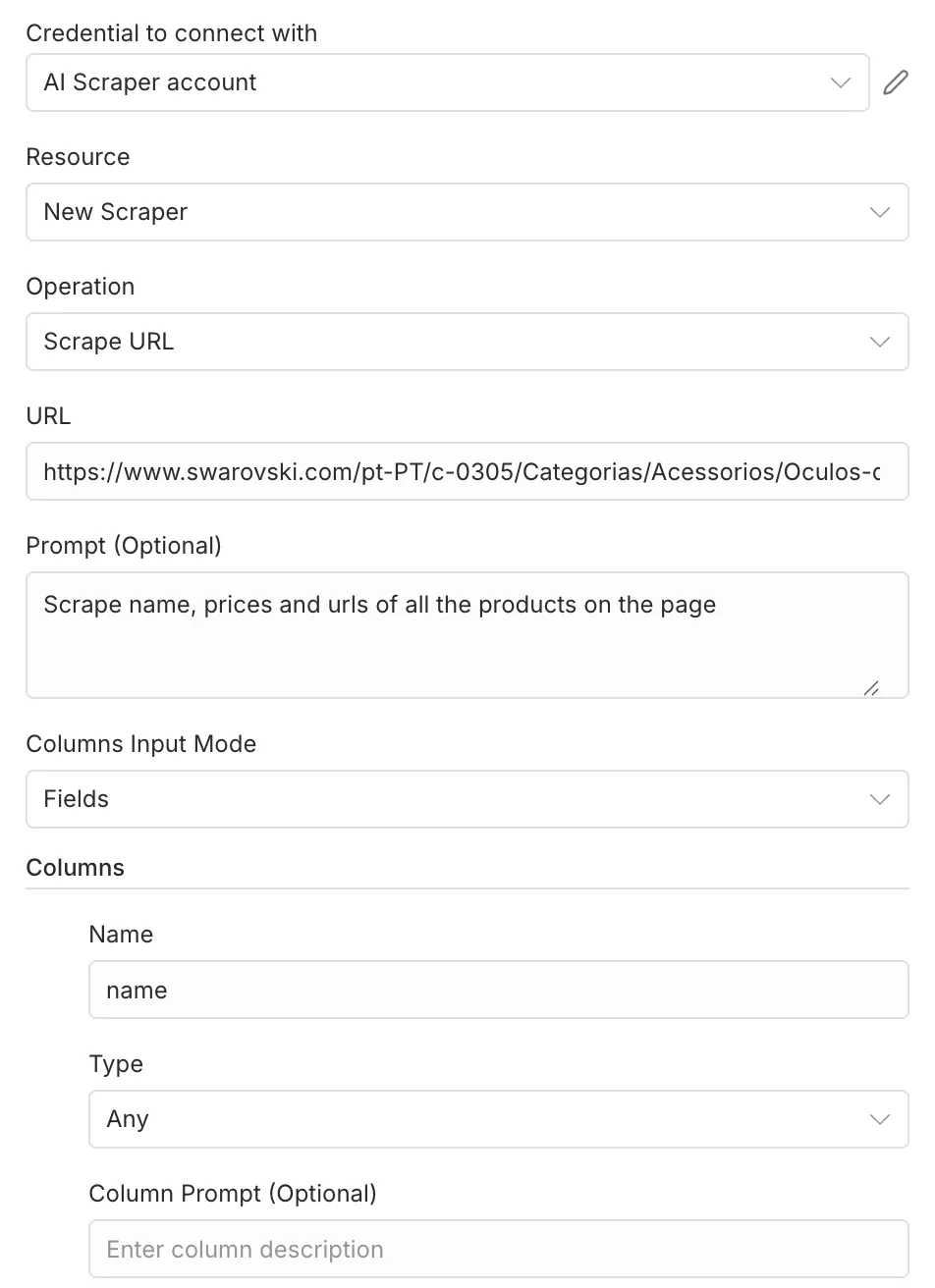
Task: Click the URL input containing the Swarovski link
Action: tap(467, 471)
